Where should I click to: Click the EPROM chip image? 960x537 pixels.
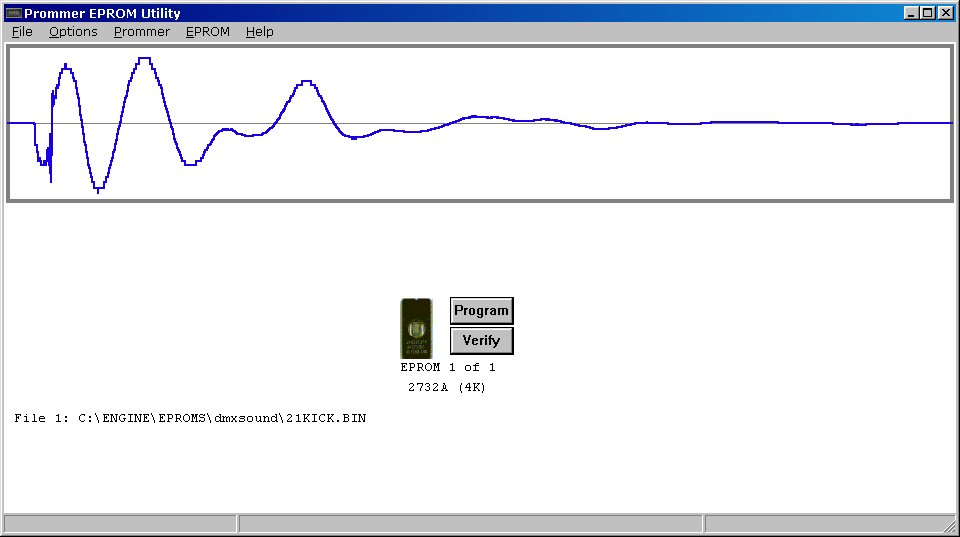tap(416, 328)
